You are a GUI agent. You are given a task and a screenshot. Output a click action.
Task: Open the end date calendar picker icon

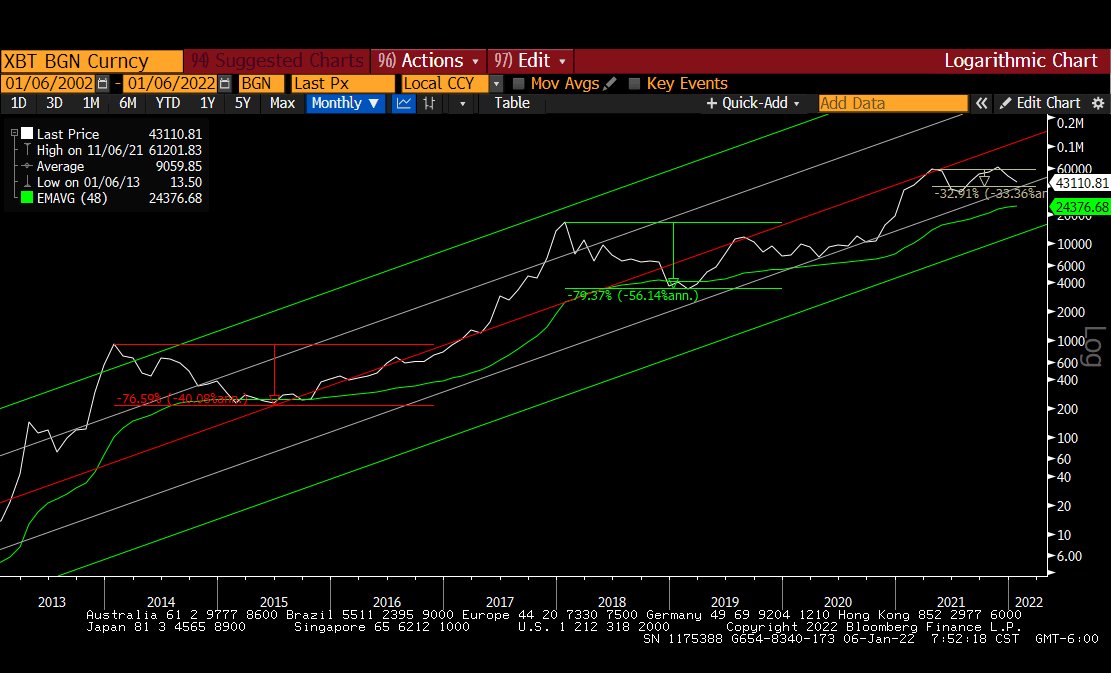point(225,84)
